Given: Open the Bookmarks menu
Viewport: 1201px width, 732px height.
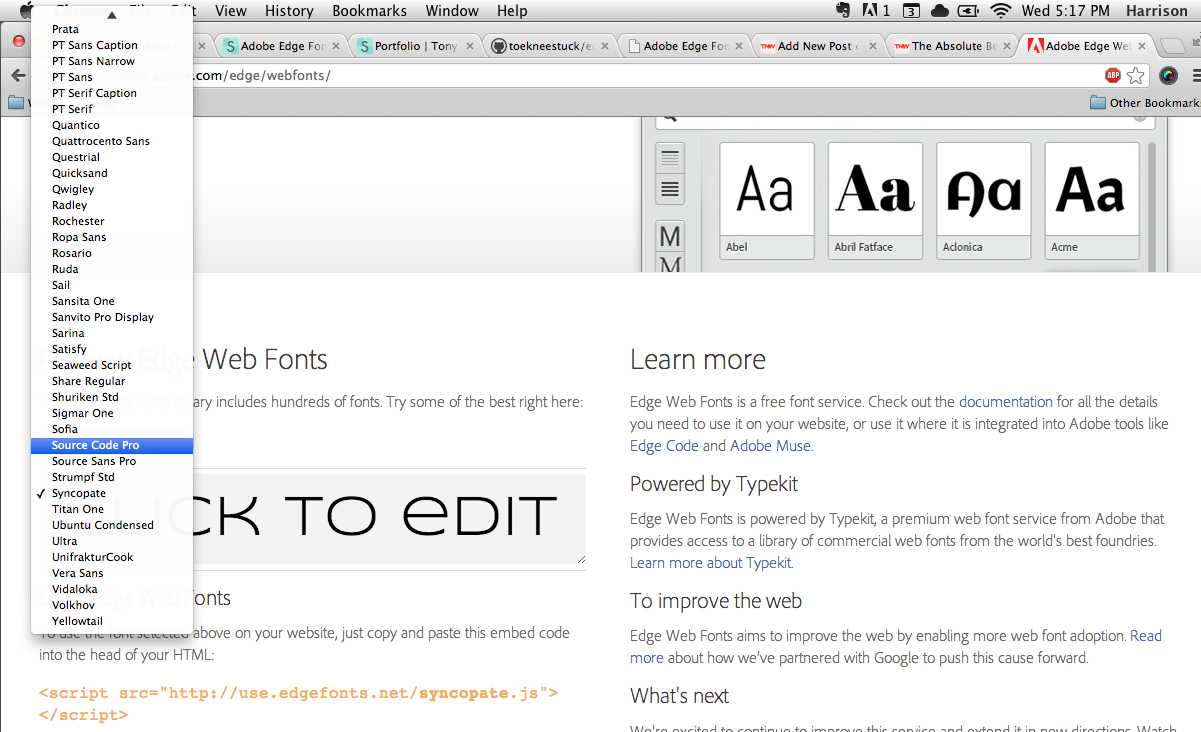Looking at the screenshot, I should pos(369,11).
